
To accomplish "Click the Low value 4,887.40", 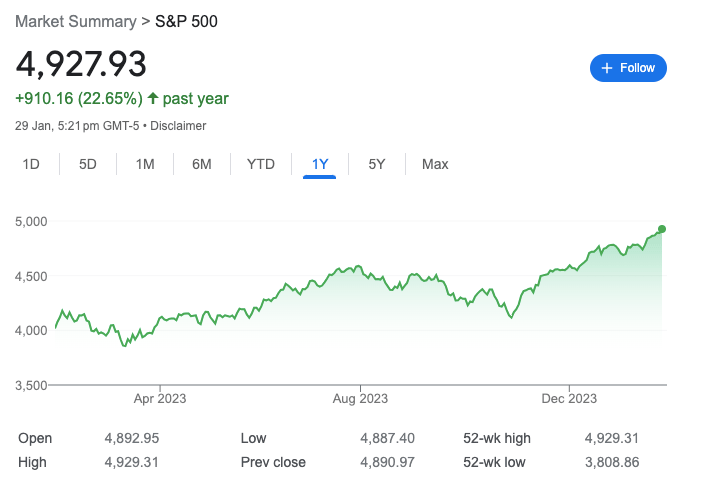I will coord(387,438).
